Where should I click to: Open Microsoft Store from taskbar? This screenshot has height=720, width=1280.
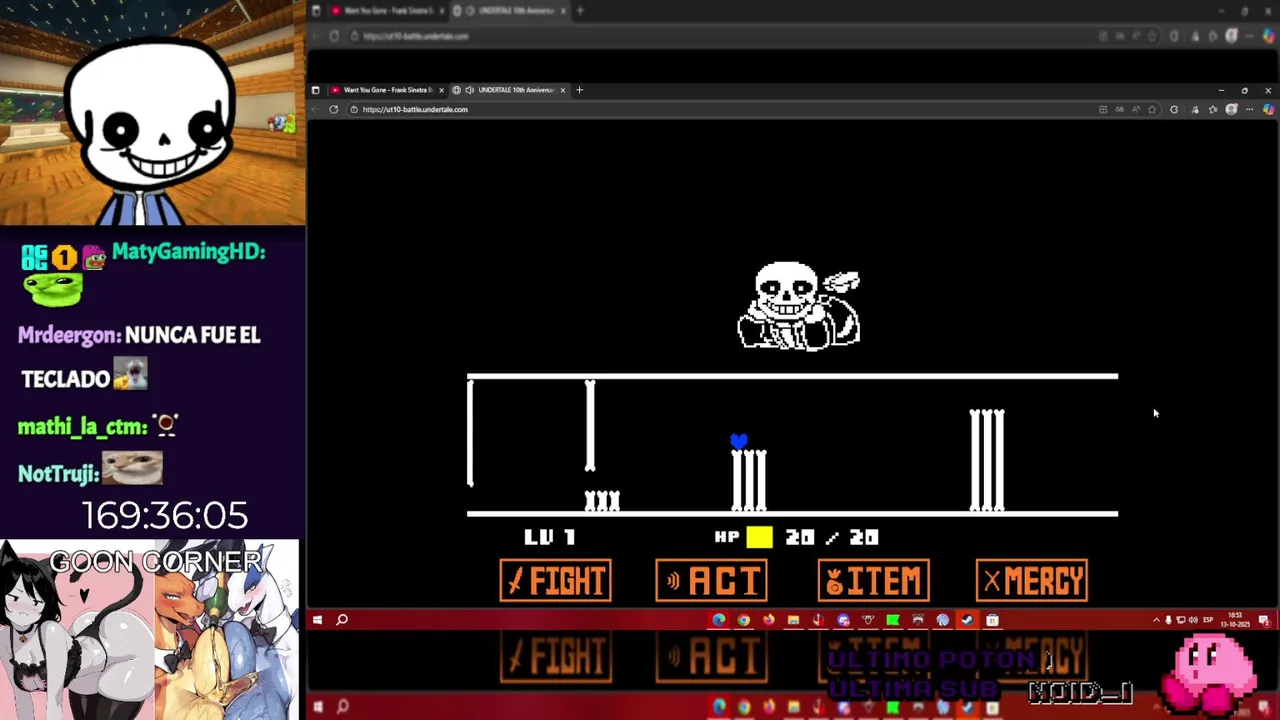[x=992, y=620]
